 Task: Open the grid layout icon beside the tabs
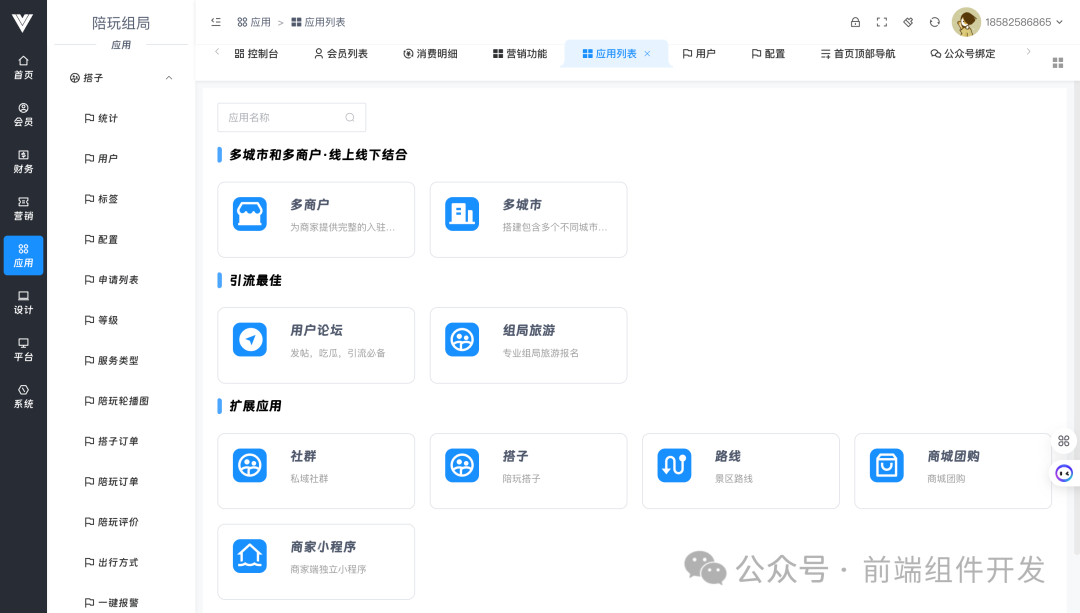pos(1057,62)
